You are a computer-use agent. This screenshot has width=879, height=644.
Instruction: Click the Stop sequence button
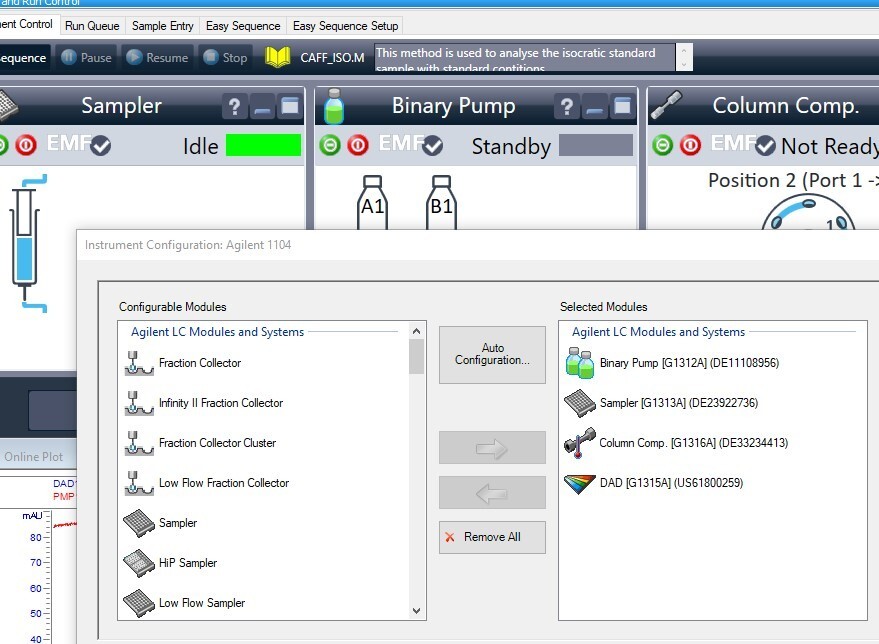(225, 57)
